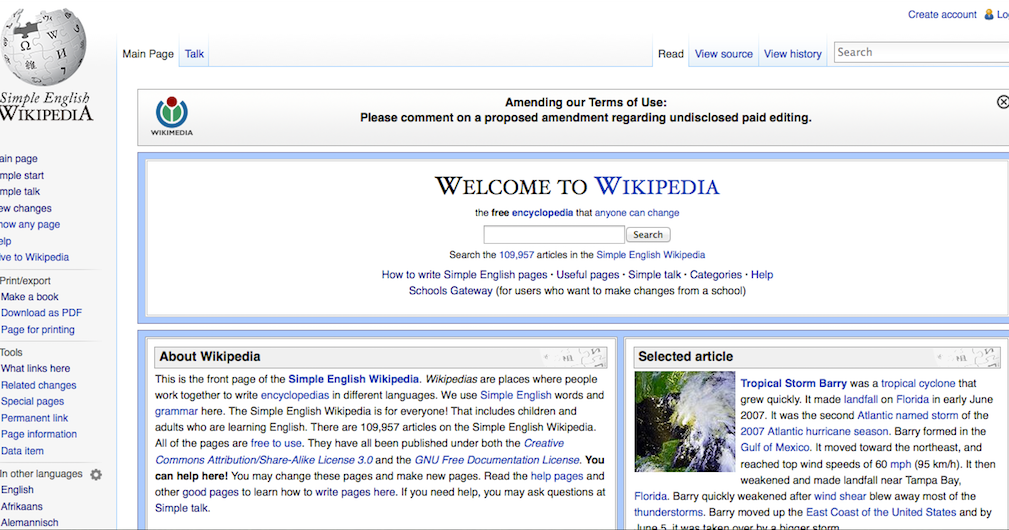Switch to Afrikaans language

pyautogui.click(x=21, y=506)
